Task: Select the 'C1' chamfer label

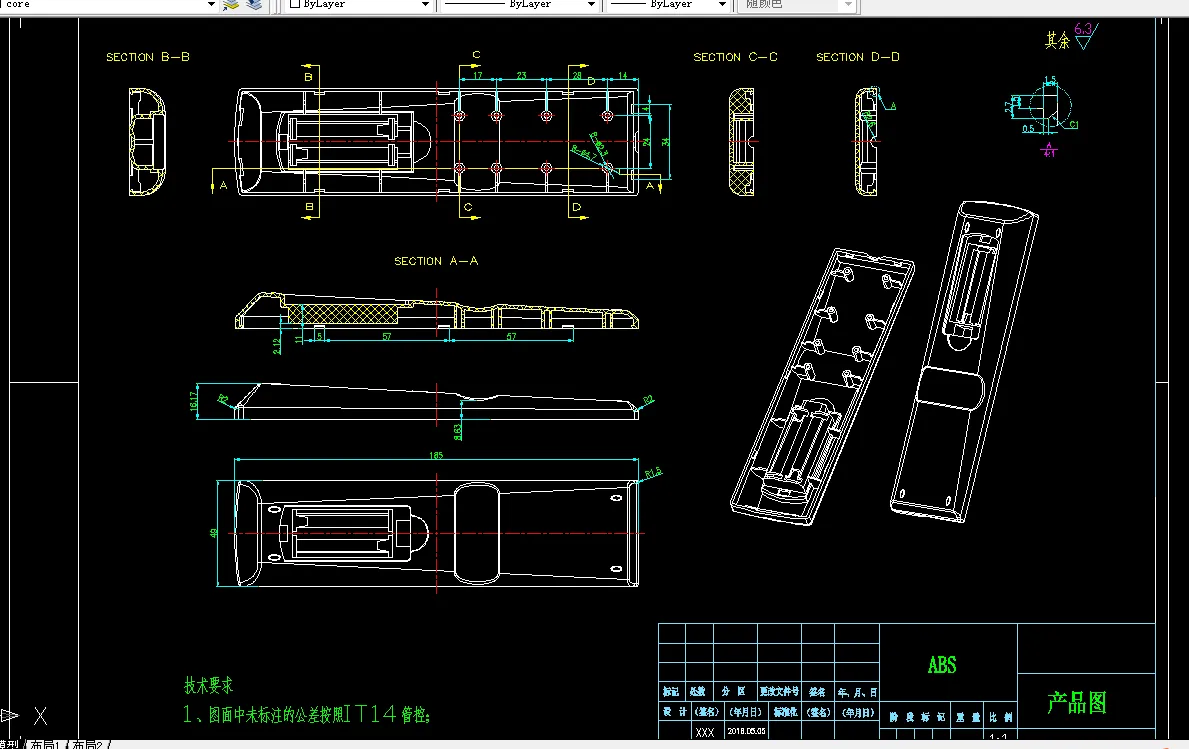Action: [1074, 124]
